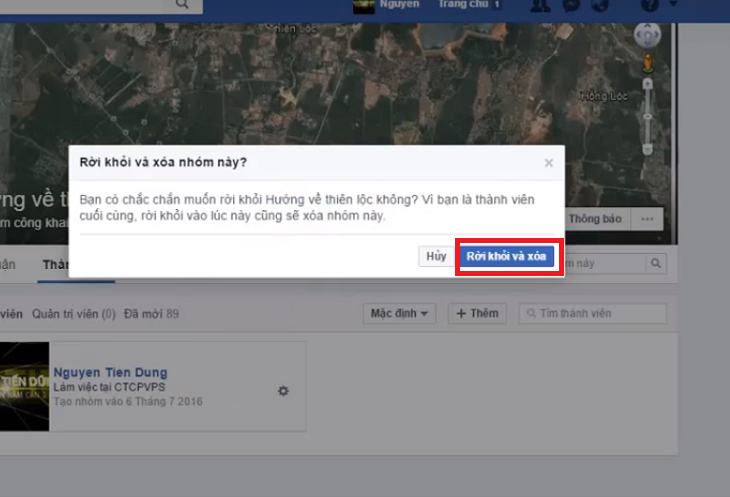Confirm with Rời khỏi và xóa button
730x497 pixels.
click(507, 256)
